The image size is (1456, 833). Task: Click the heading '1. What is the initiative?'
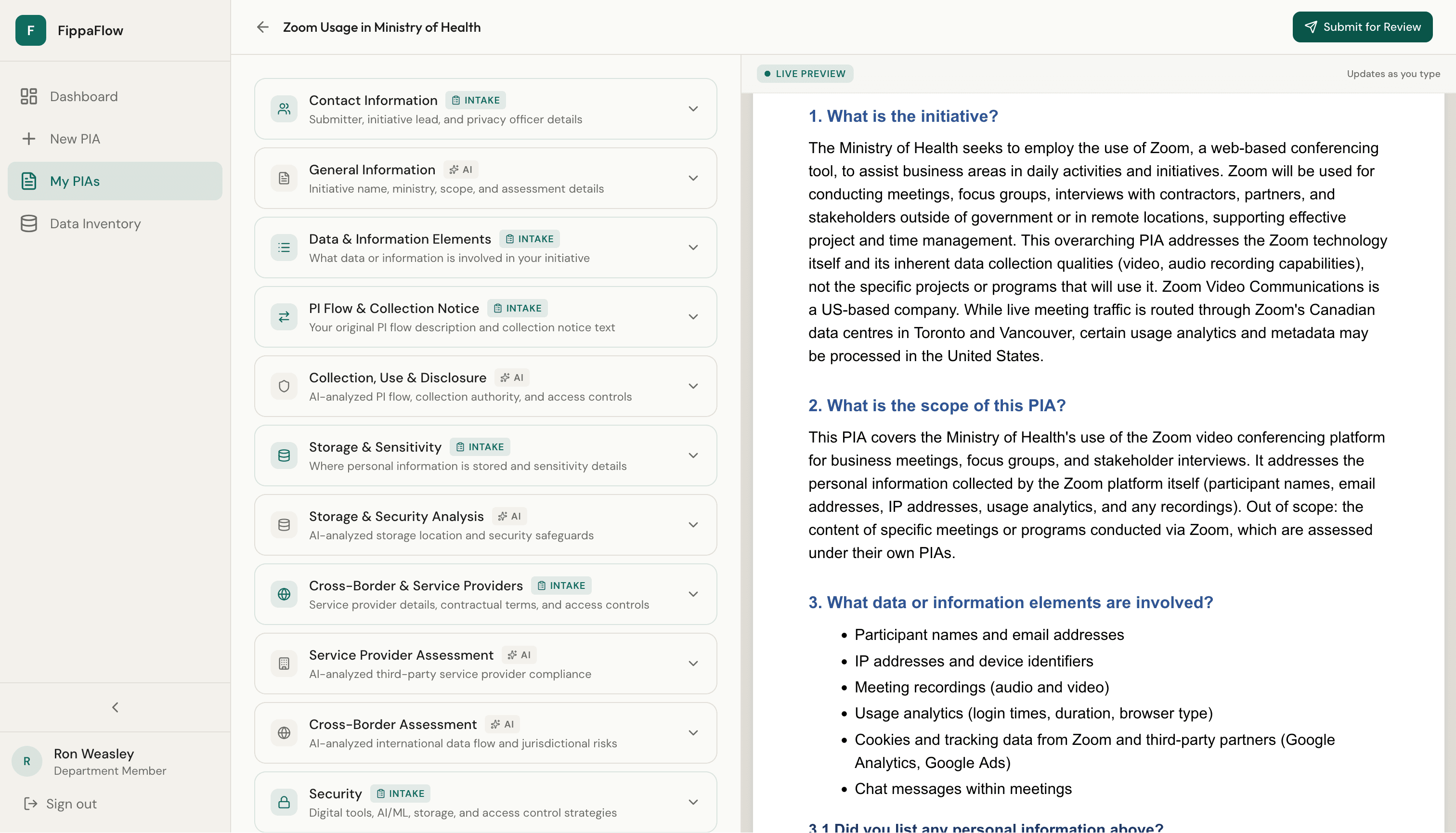[903, 116]
